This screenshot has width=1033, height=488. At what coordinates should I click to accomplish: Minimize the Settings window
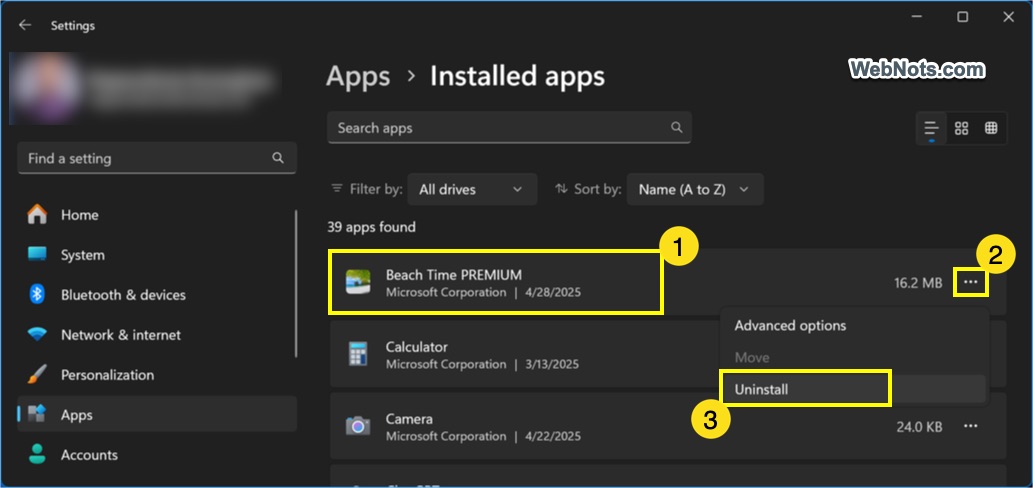click(x=916, y=17)
